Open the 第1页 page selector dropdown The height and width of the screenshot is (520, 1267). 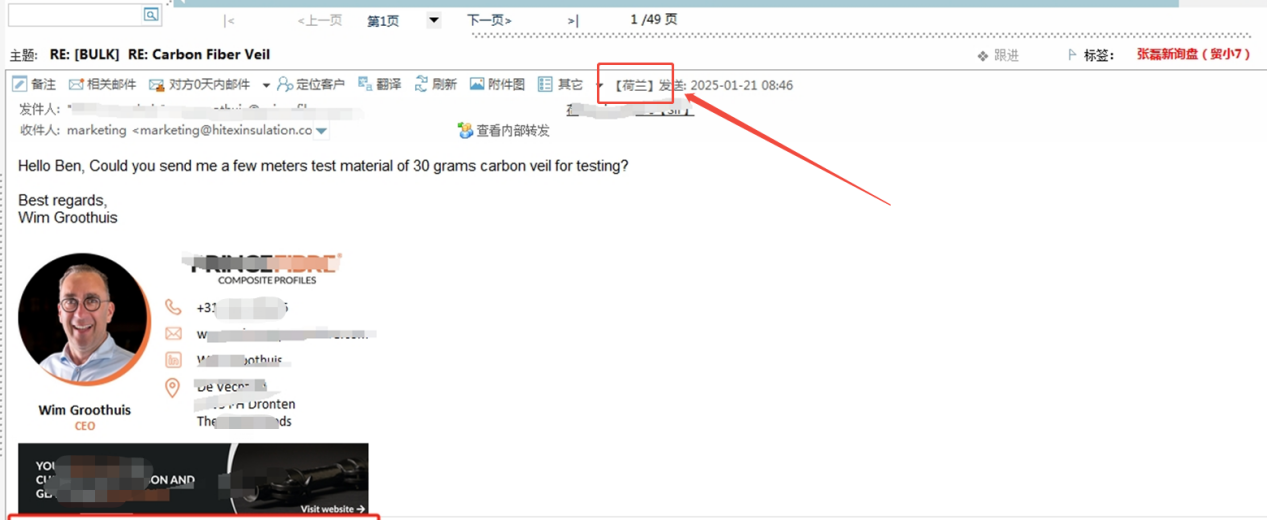(x=433, y=20)
